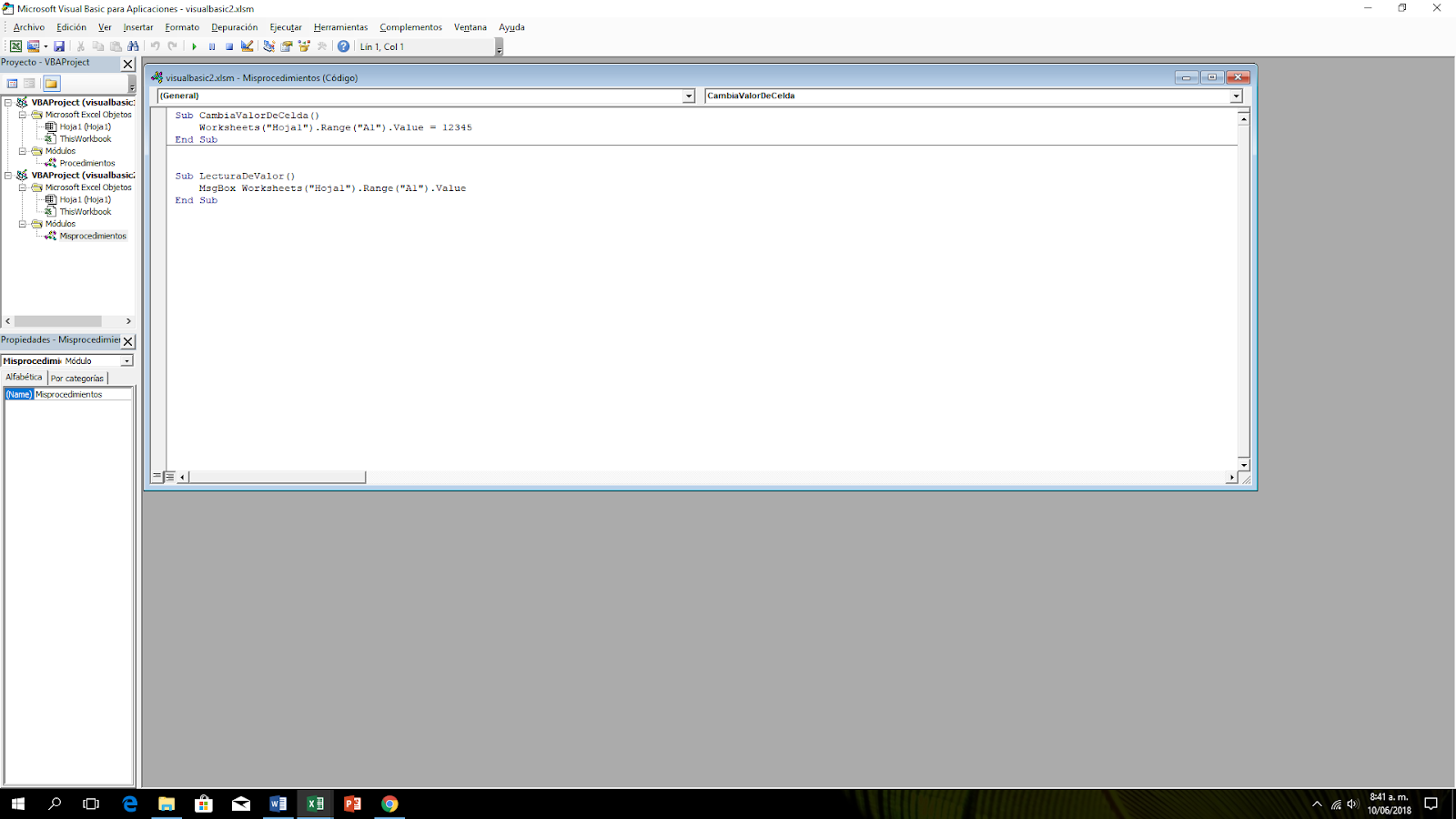
Task: Switch to Full Module View at code window bottom
Action: [169, 476]
